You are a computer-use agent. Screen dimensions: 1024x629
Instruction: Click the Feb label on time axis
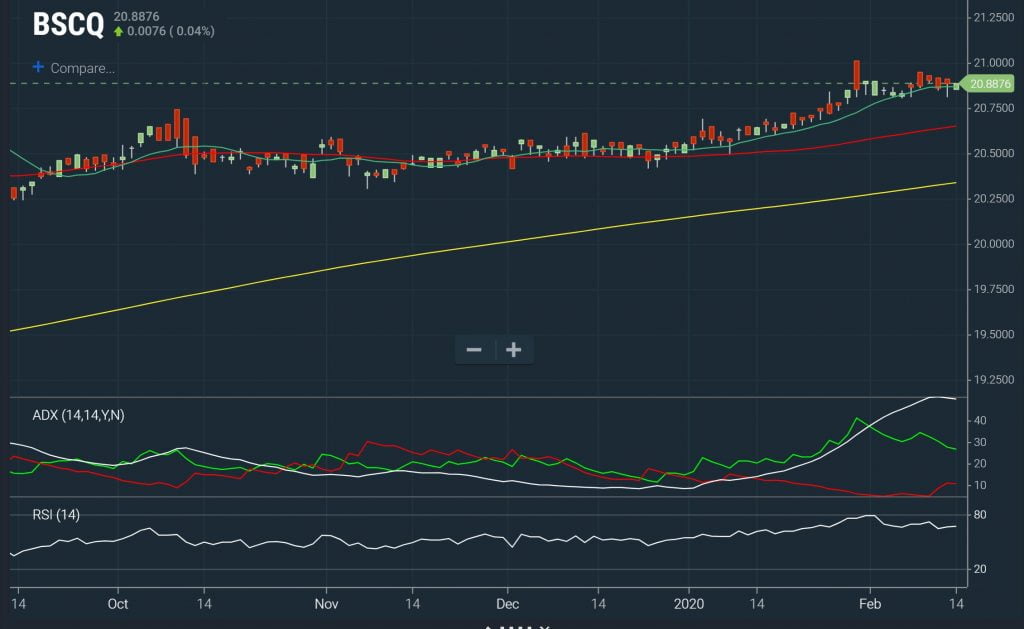pos(871,605)
